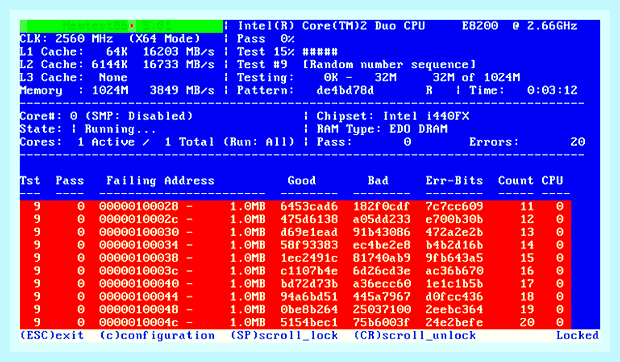
Task: Click the L3 Cache: None line
Action: [x=74, y=77]
